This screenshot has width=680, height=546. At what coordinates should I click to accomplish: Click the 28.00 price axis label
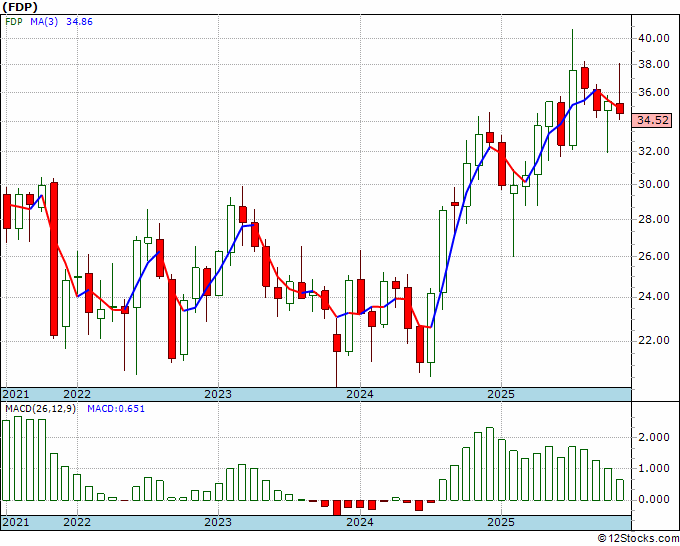pyautogui.click(x=654, y=219)
